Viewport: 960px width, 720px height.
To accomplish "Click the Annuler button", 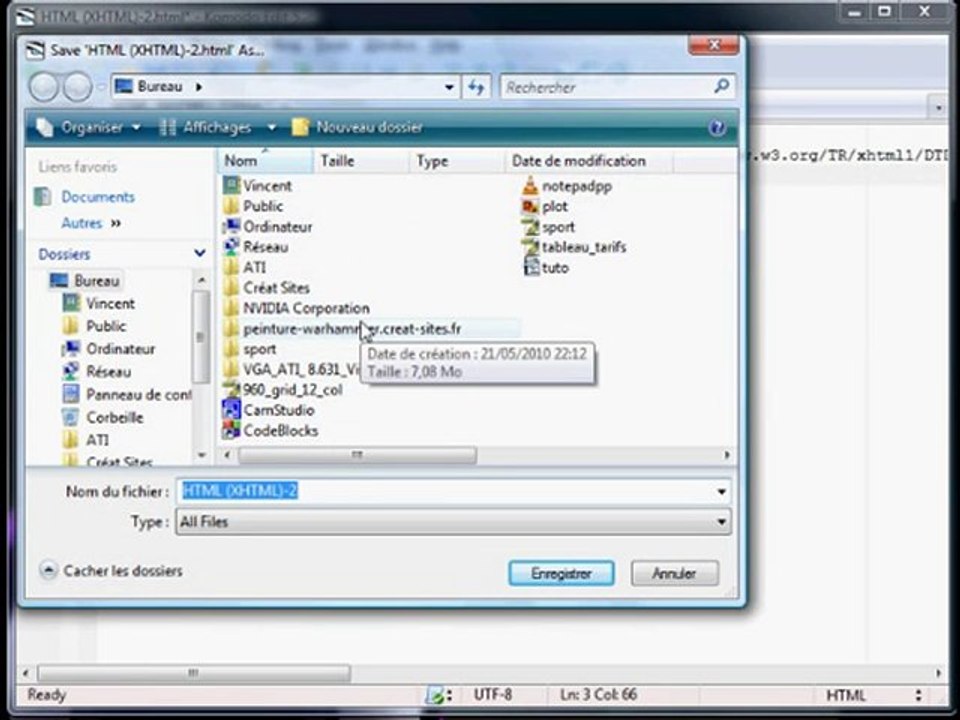I will click(675, 573).
